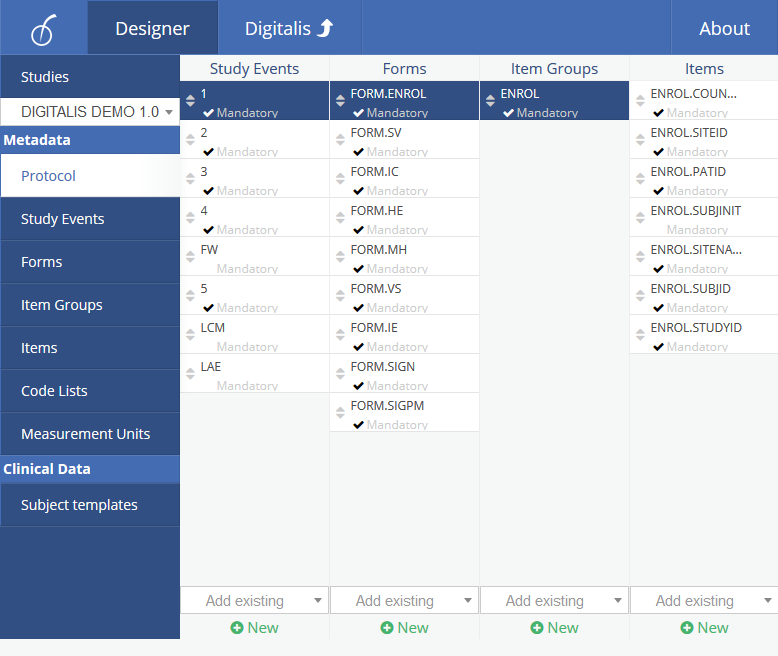Image resolution: width=778 pixels, height=656 pixels.
Task: Toggle the Mandatory check for the FW study event
Action: 209,269
